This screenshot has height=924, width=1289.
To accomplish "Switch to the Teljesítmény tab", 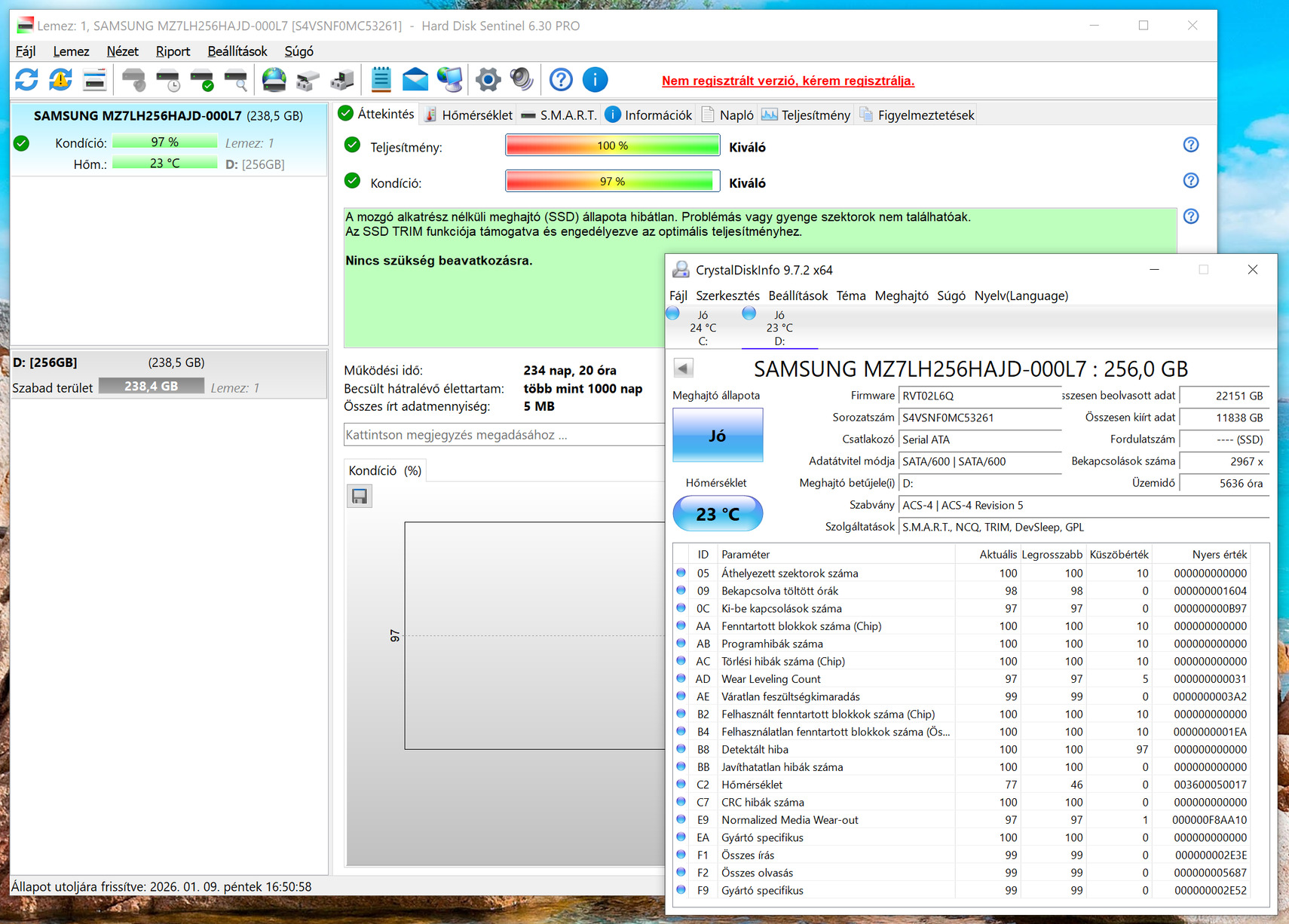I will point(807,115).
